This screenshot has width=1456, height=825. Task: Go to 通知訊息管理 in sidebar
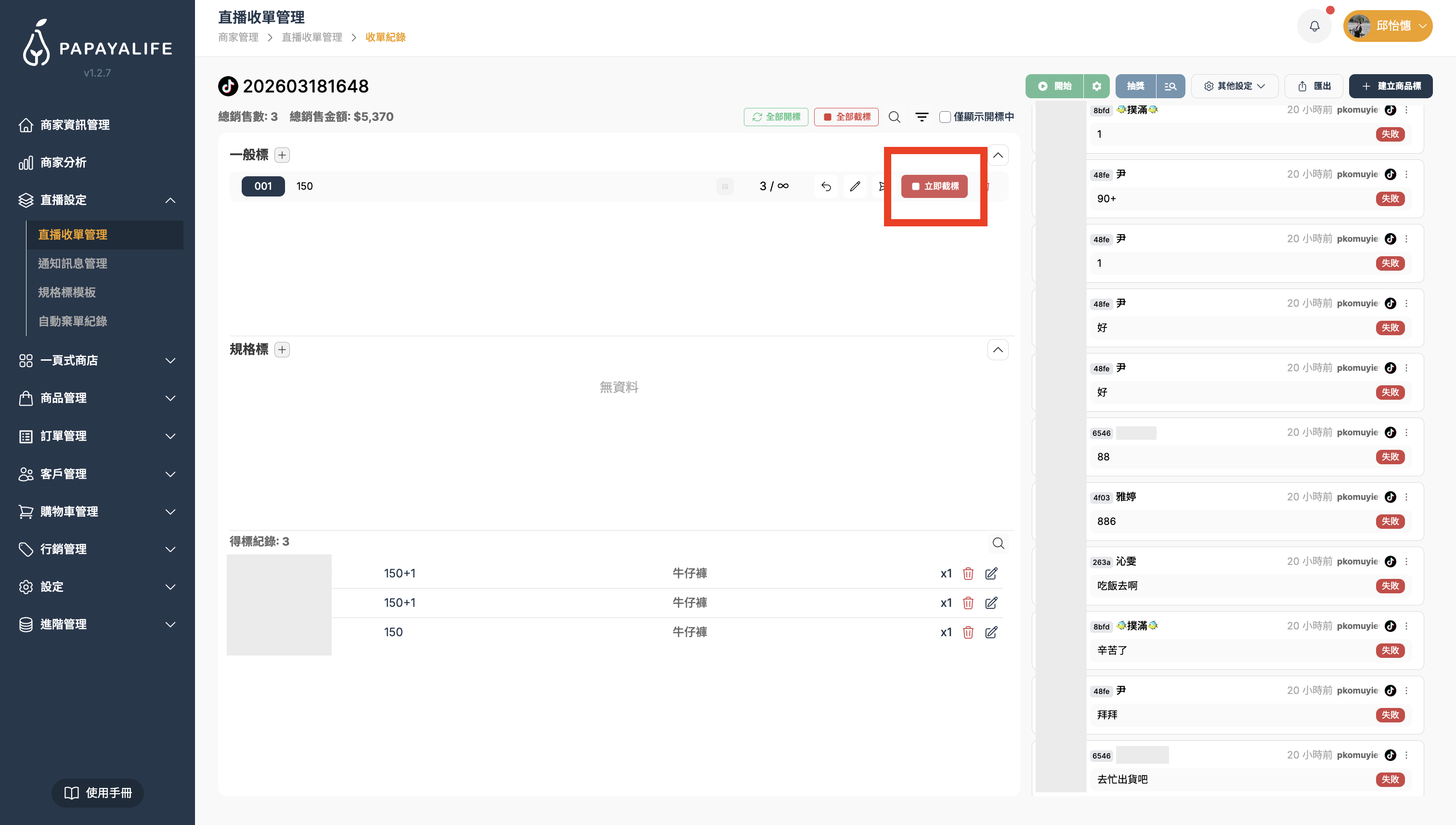(73, 263)
